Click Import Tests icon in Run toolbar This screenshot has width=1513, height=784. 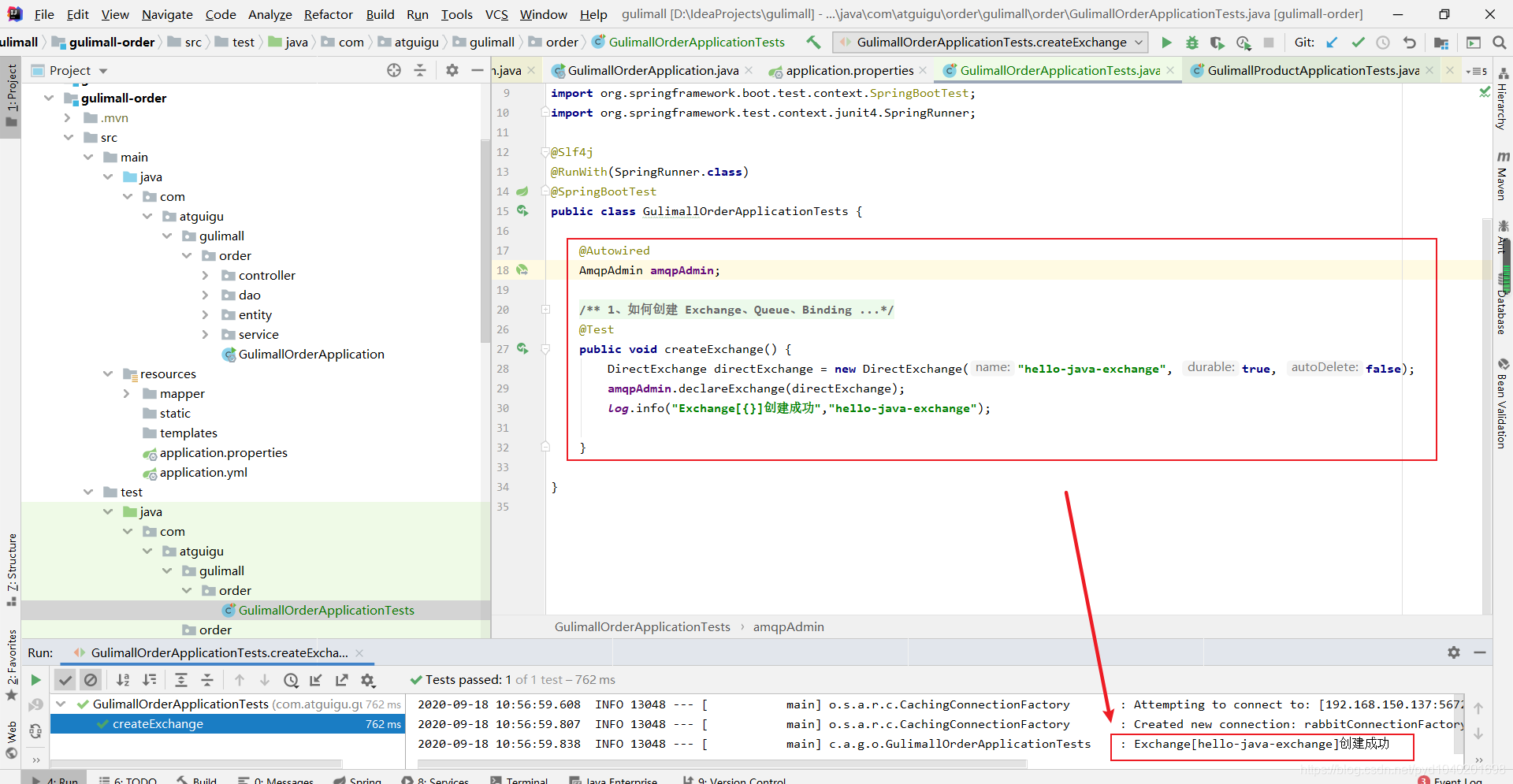[x=316, y=680]
